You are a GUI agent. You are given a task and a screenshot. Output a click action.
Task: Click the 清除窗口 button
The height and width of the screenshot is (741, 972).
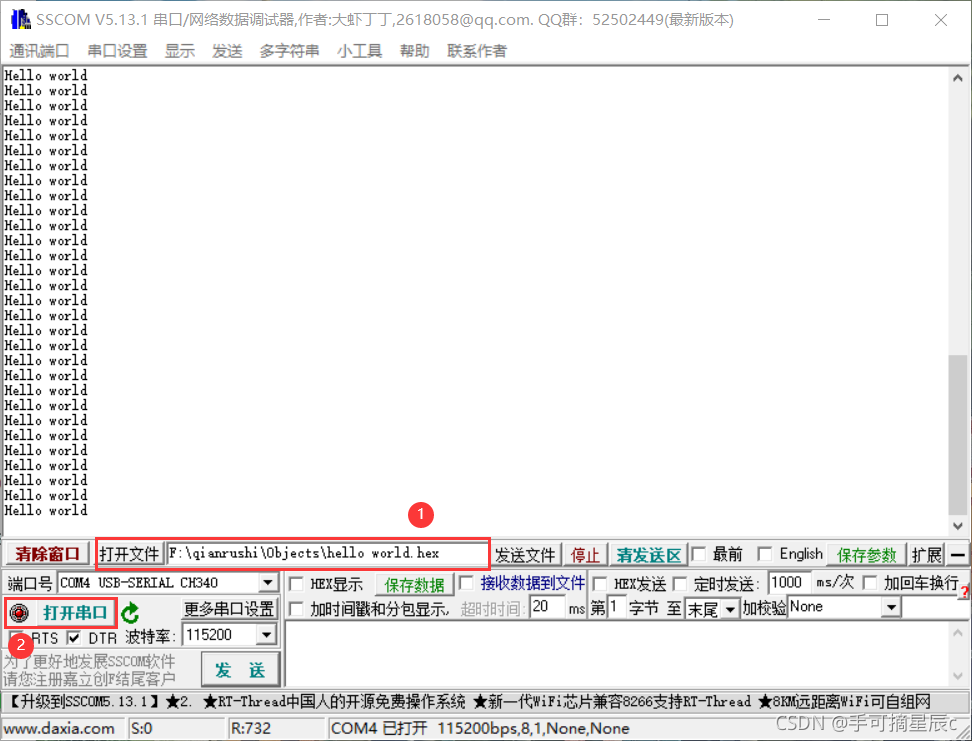48,554
